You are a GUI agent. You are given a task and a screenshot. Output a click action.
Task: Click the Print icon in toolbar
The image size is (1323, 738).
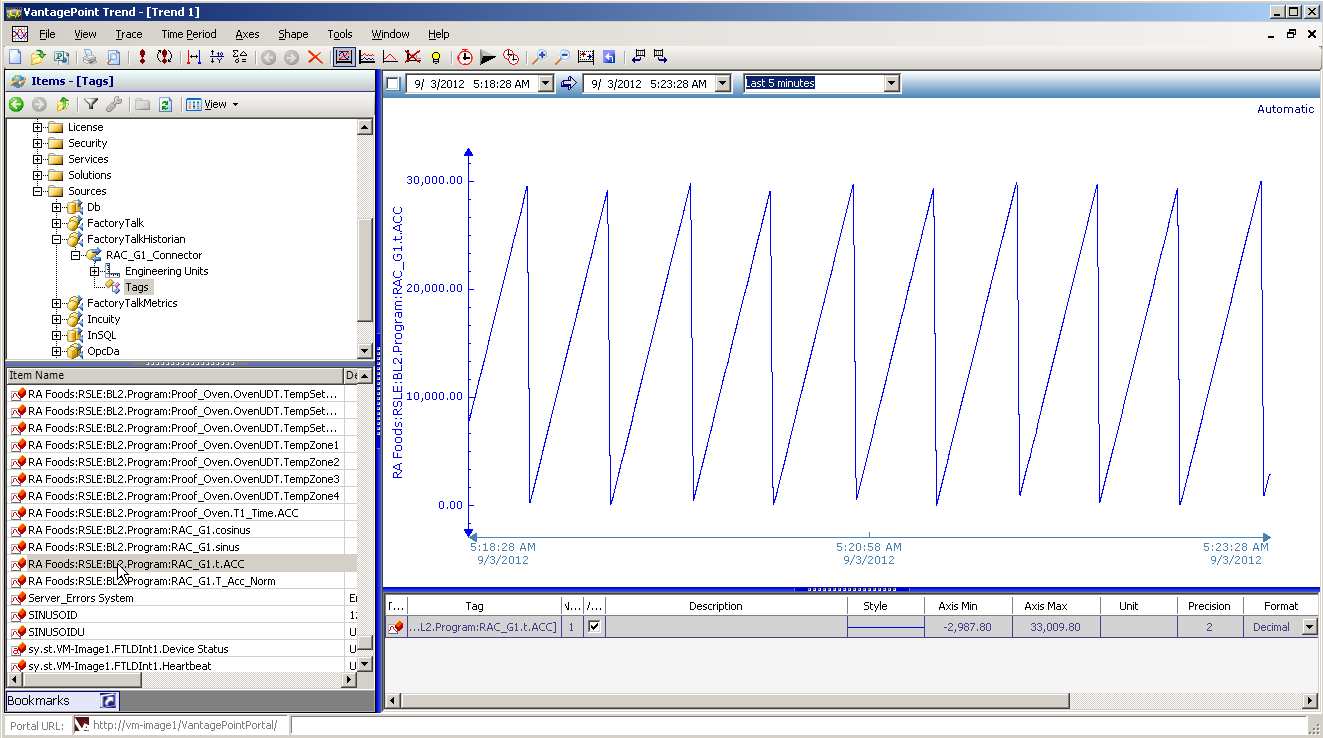coord(89,57)
